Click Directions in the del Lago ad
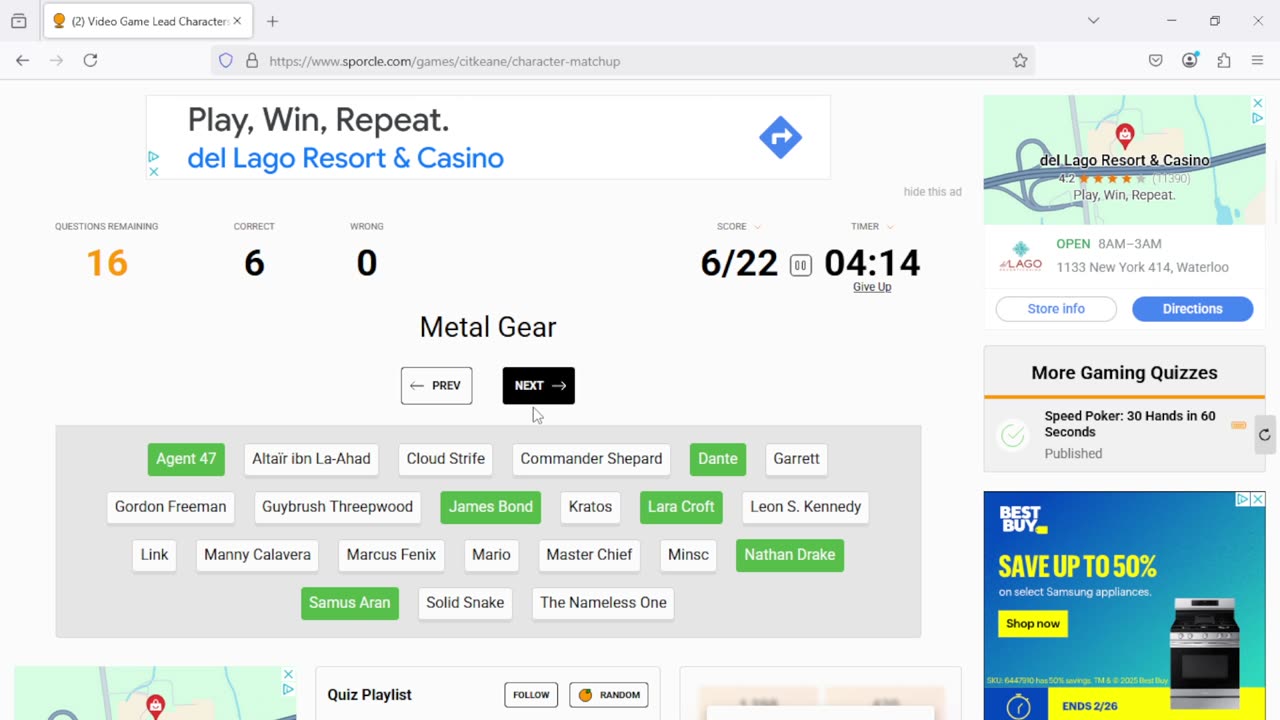The height and width of the screenshot is (720, 1280). tap(1192, 309)
